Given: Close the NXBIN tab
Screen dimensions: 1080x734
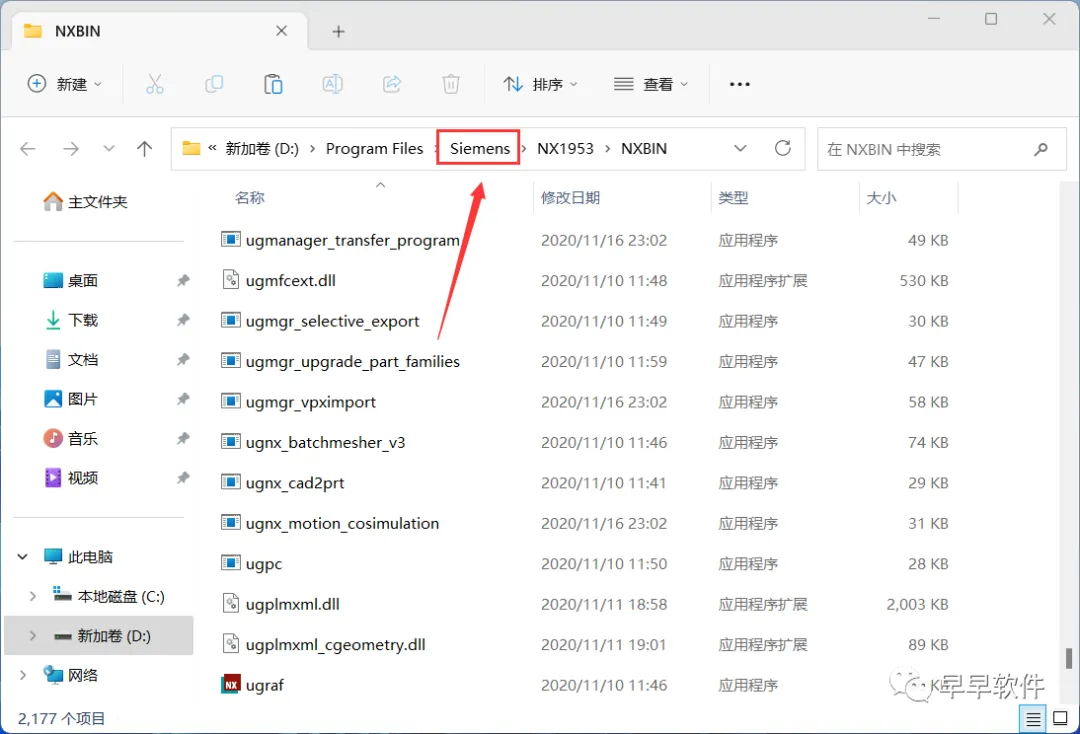Looking at the screenshot, I should pyautogui.click(x=281, y=31).
